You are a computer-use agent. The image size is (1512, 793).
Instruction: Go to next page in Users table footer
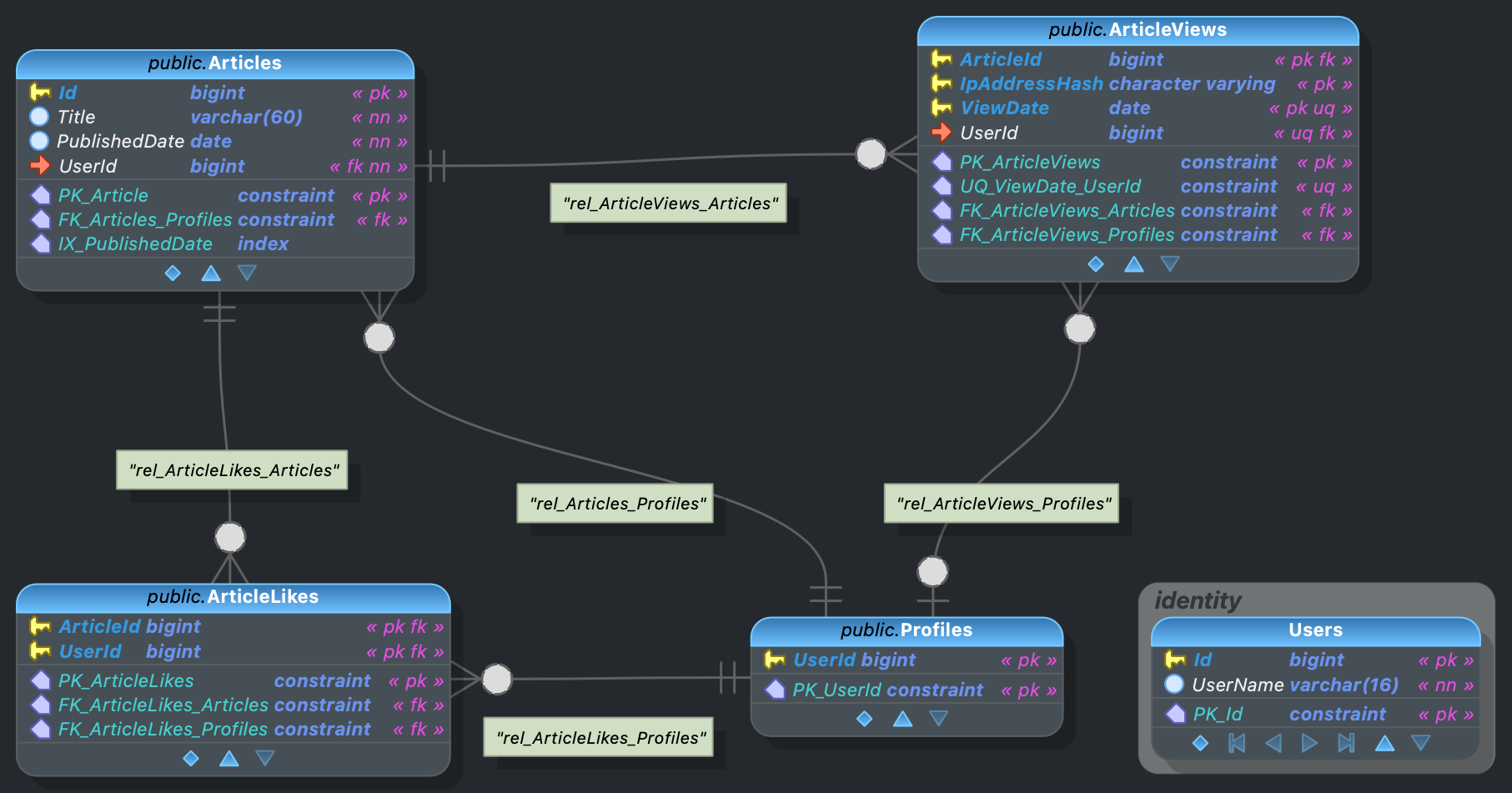[1309, 743]
